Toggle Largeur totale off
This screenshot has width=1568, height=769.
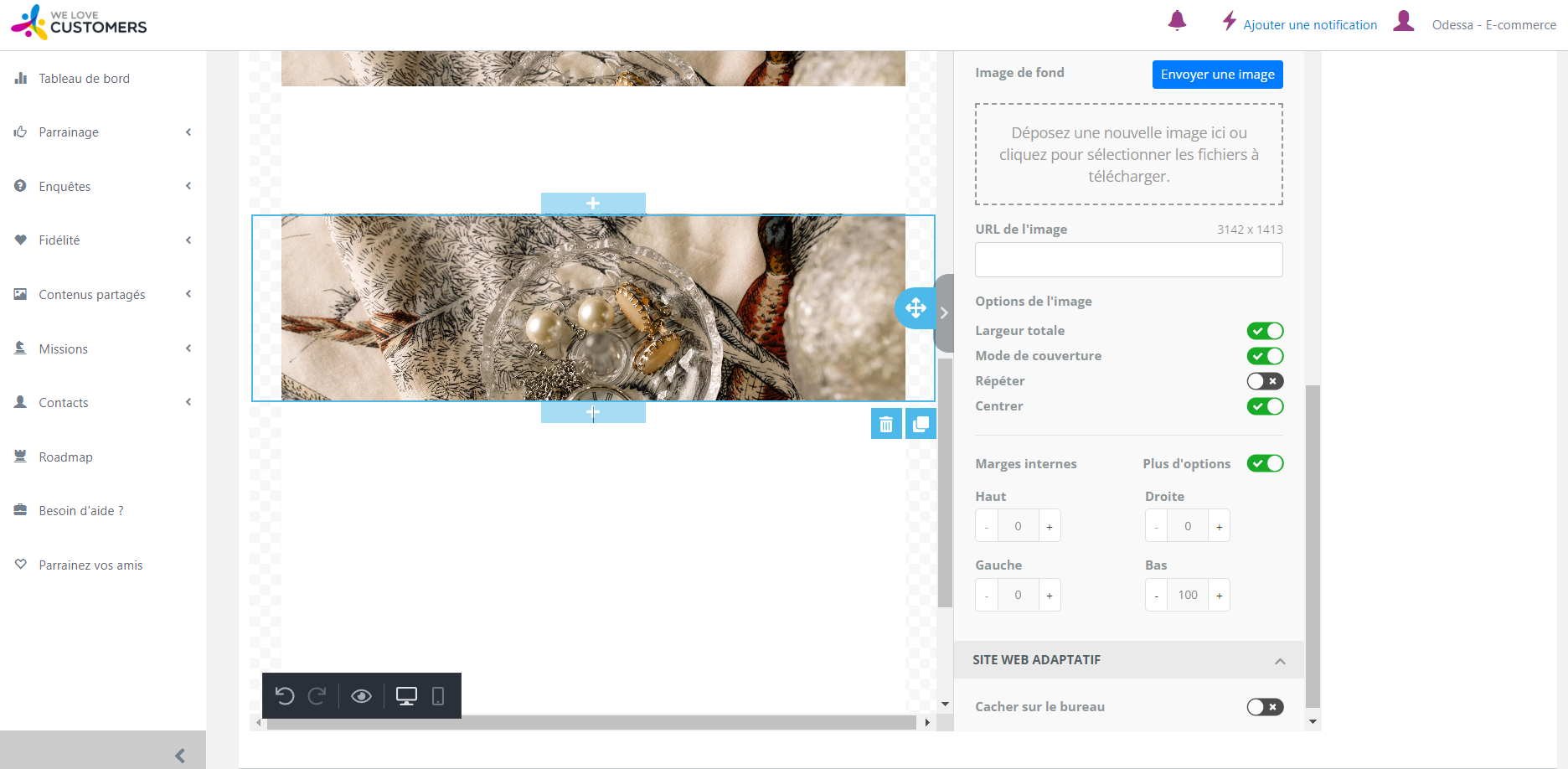(x=1265, y=331)
